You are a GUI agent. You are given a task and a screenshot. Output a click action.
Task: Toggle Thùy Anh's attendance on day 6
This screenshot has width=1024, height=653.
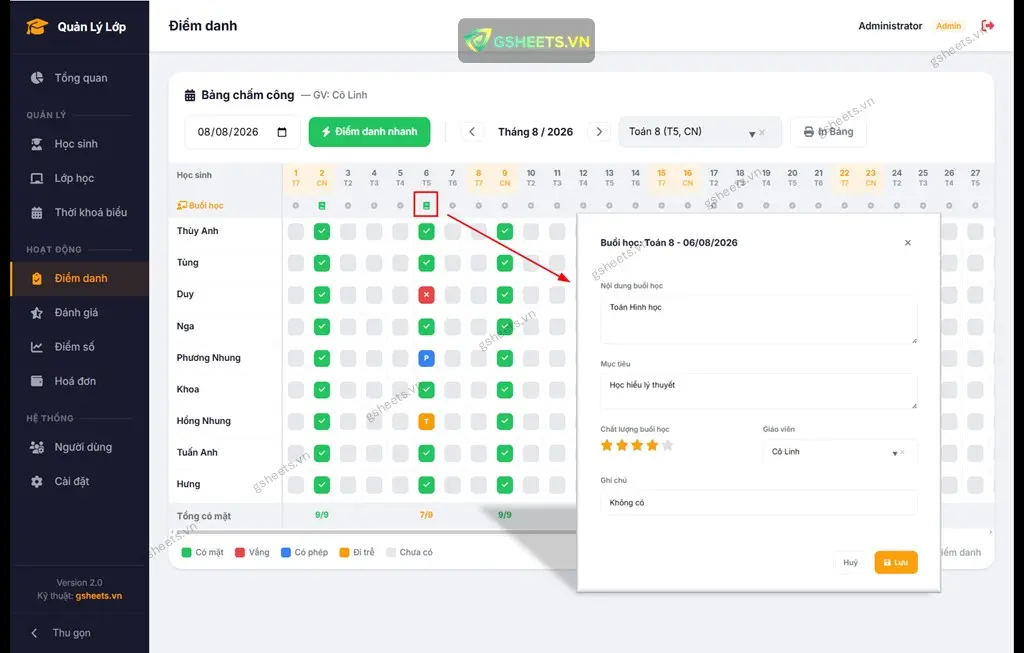coord(426,231)
